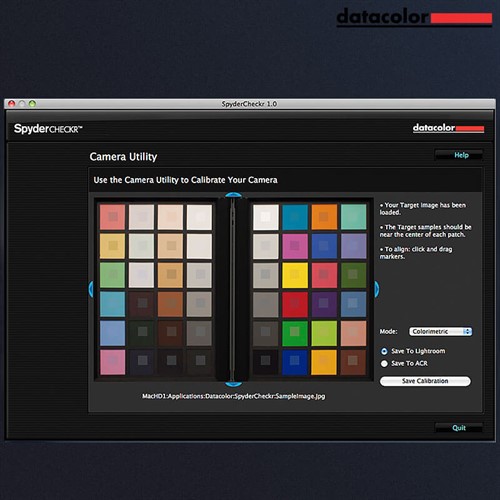Click the pink patch at the left panel's bottom corner
The width and height of the screenshot is (500, 500).
tap(113, 362)
